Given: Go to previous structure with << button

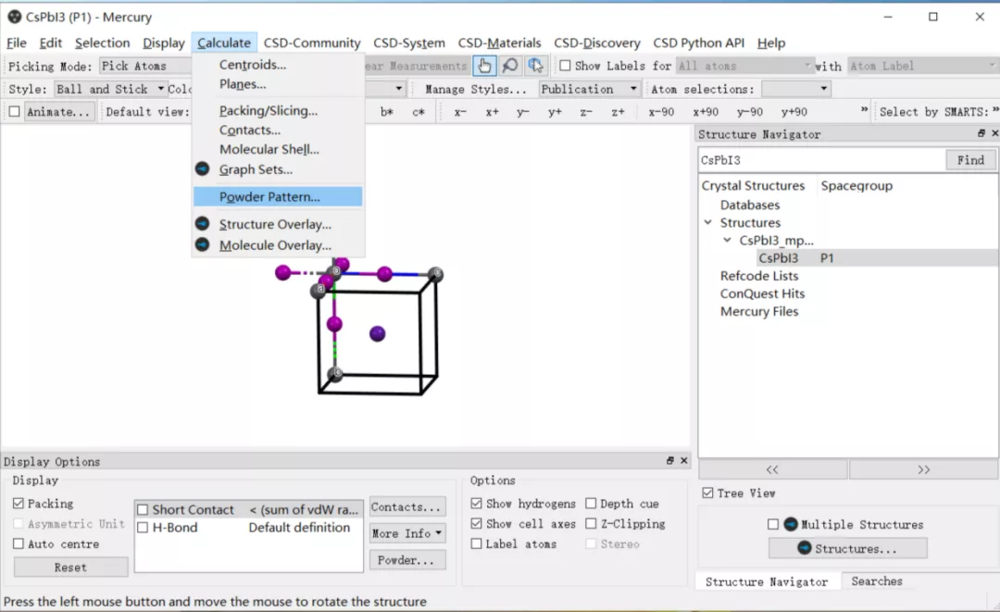Looking at the screenshot, I should point(772,469).
